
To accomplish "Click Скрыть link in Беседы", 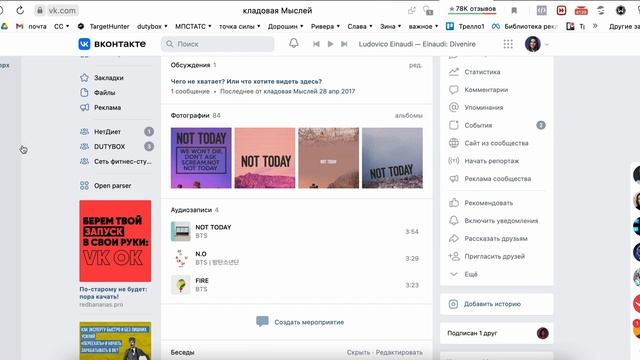I will [358, 352].
